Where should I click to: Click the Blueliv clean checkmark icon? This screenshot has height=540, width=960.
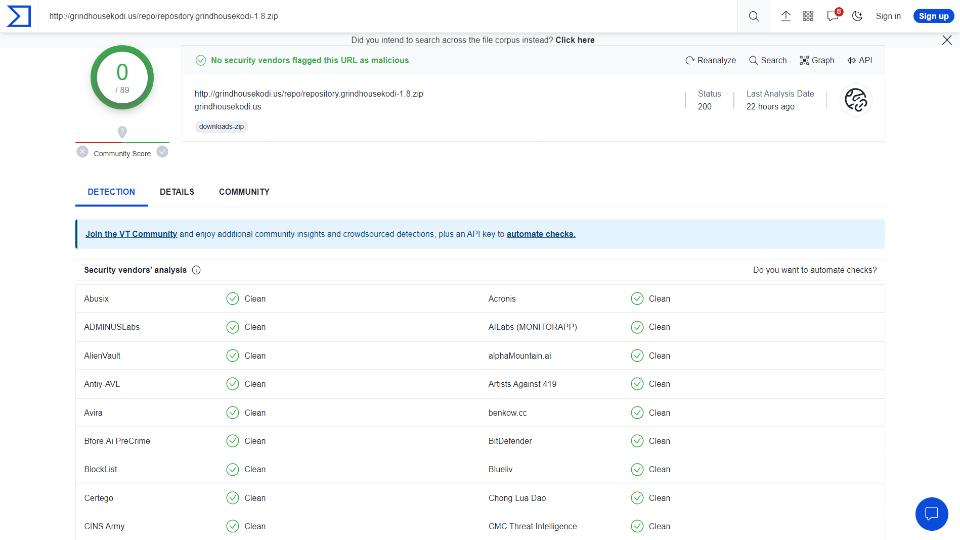coord(637,469)
